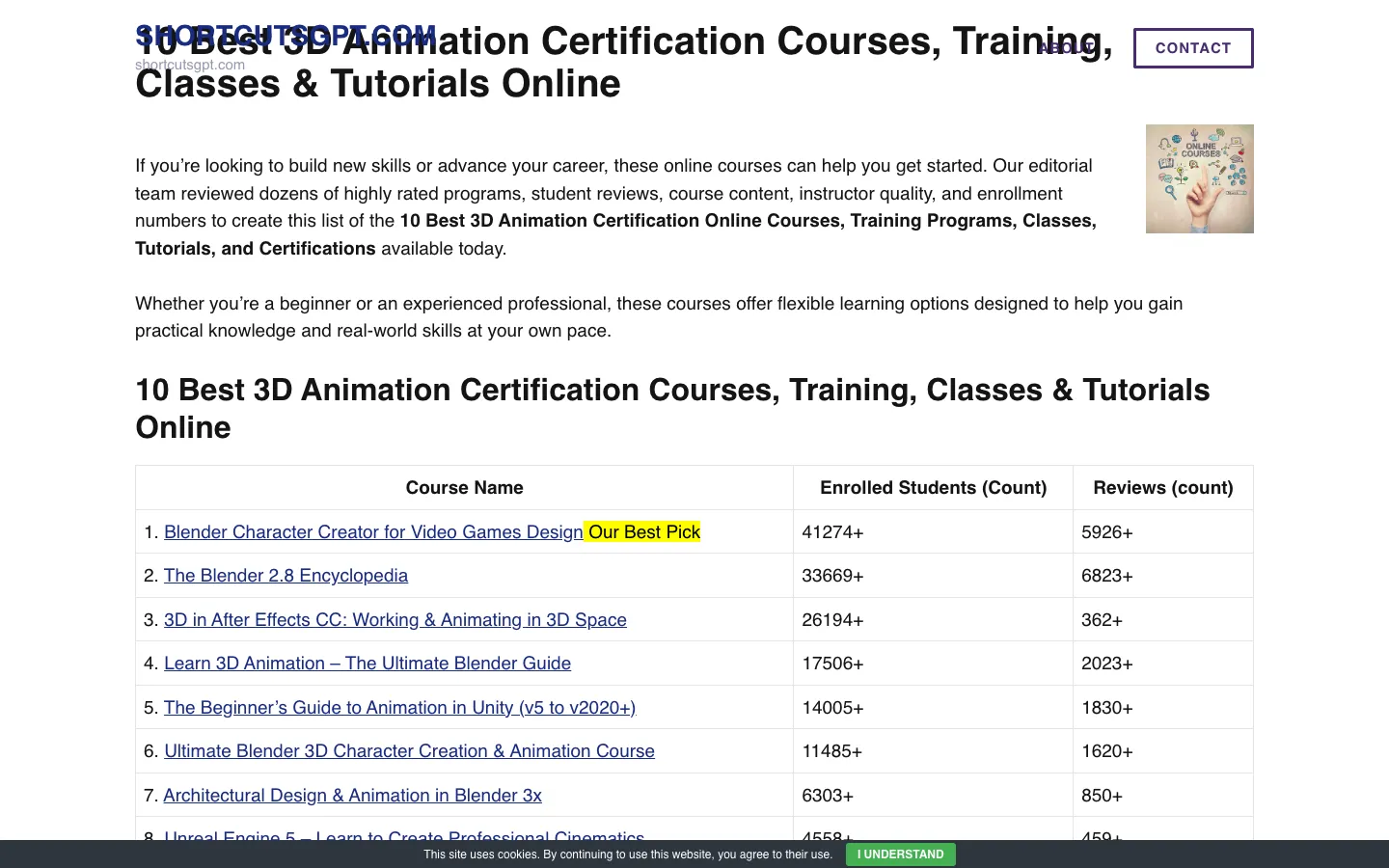Select the Course Name column header
Image resolution: width=1389 pixels, height=868 pixels.
(464, 488)
